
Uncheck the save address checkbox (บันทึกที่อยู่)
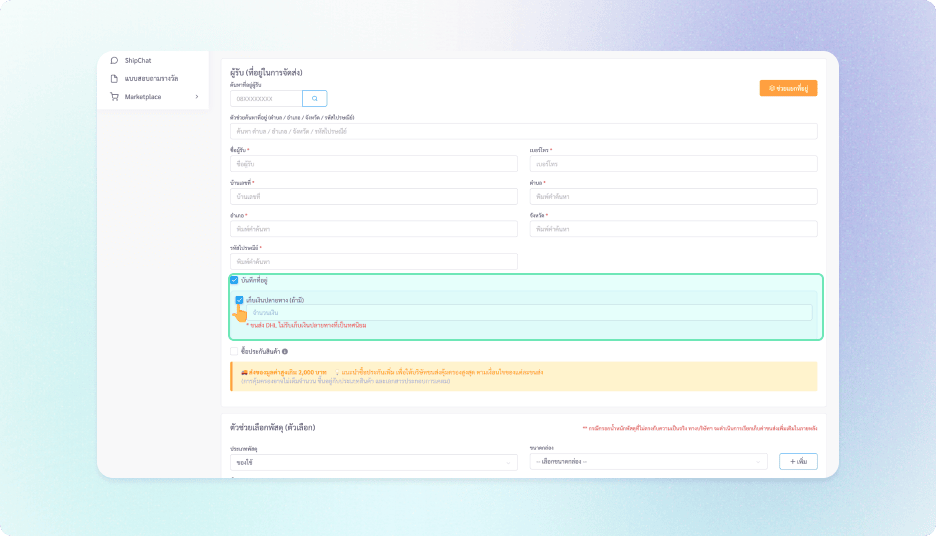coord(234,280)
